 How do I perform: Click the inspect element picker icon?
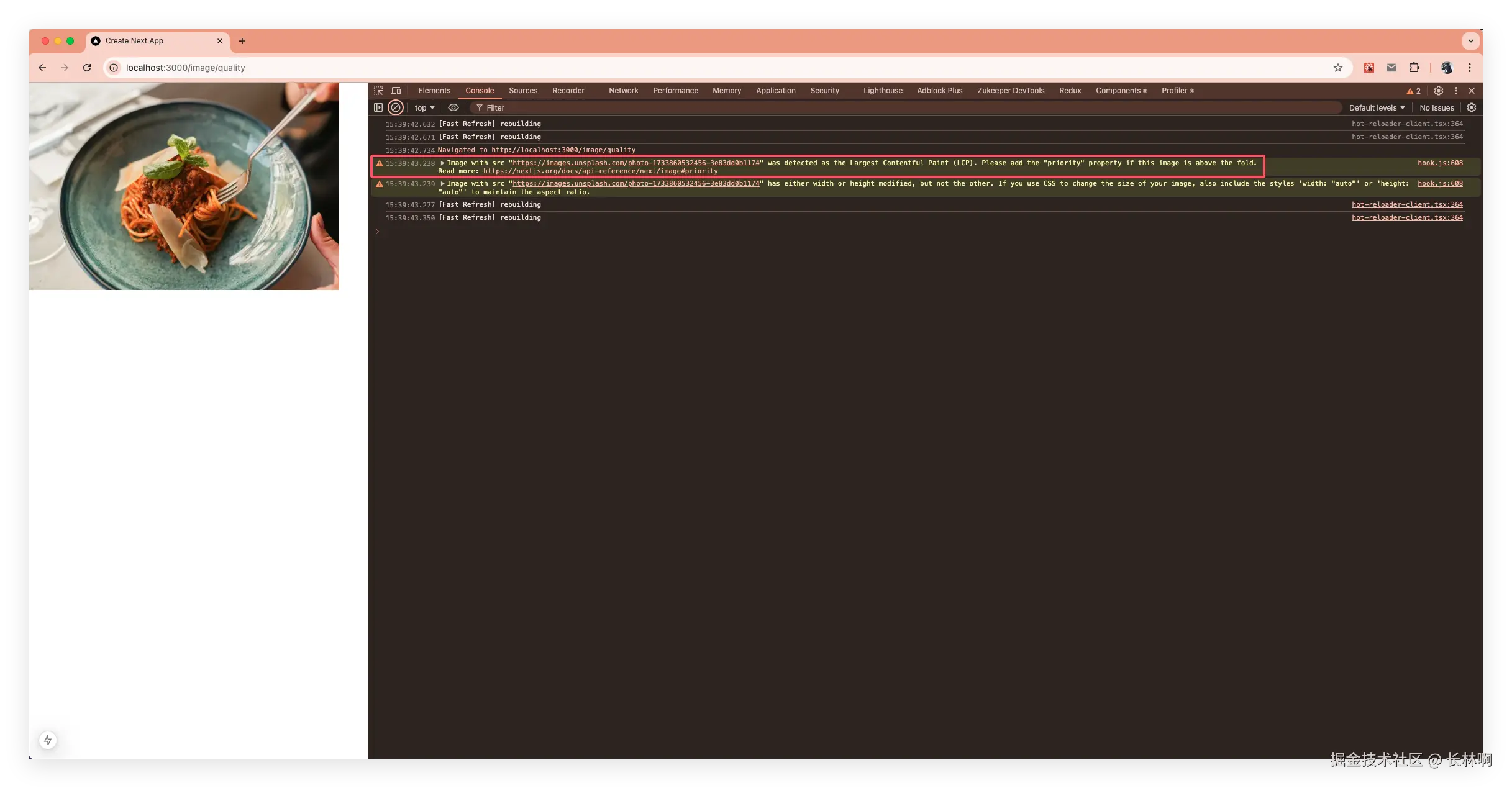[378, 91]
